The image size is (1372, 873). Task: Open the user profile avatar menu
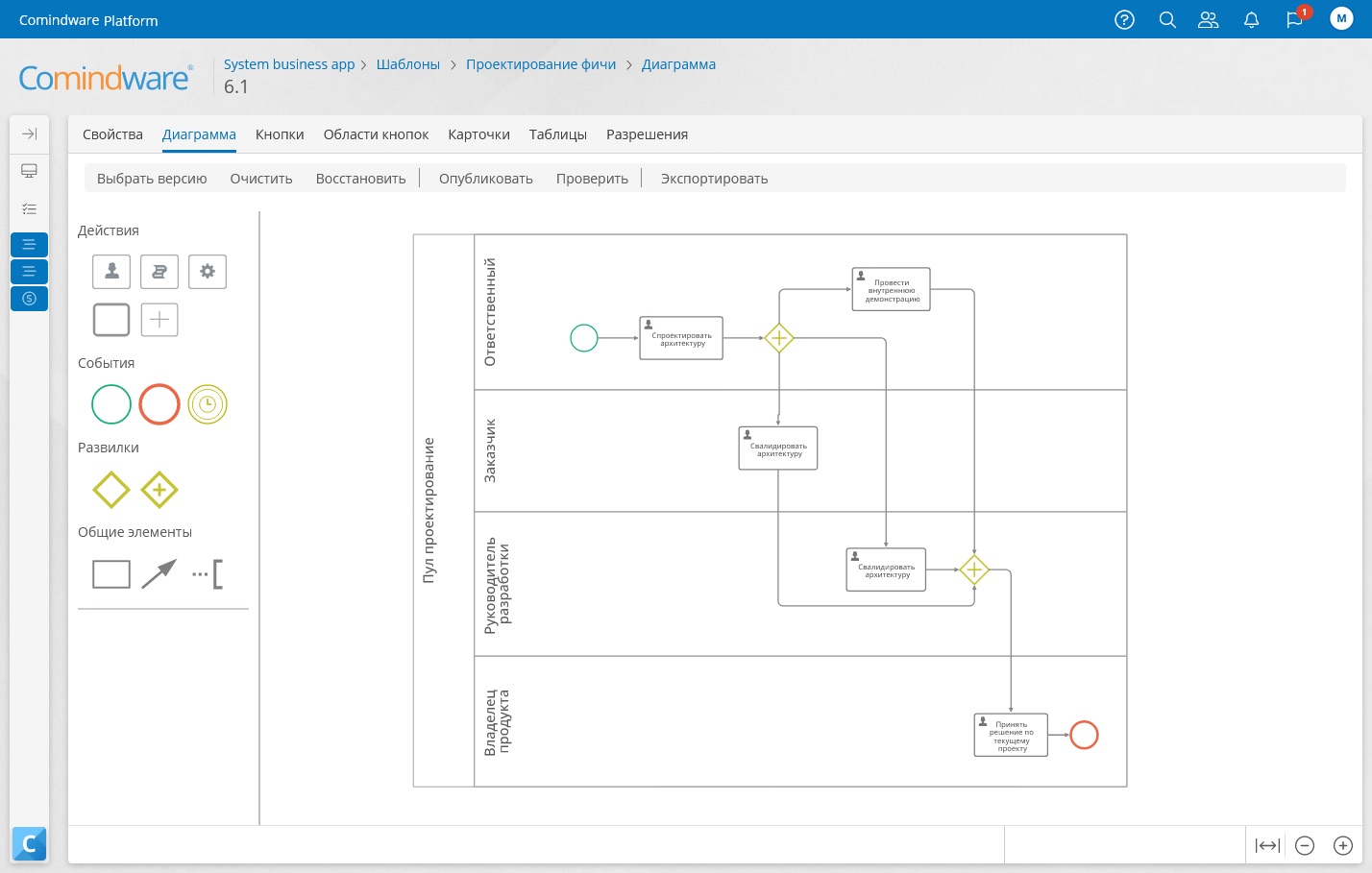pyautogui.click(x=1341, y=18)
